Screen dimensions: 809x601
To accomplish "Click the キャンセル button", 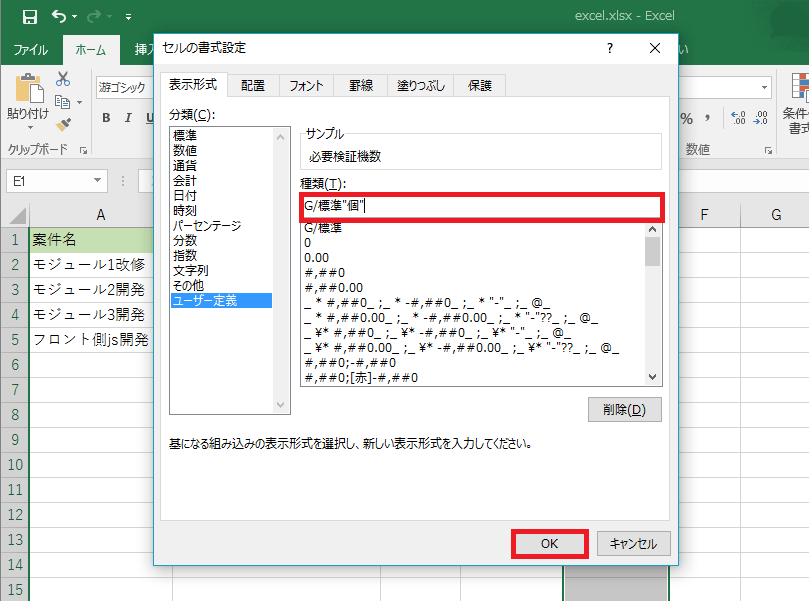I will click(634, 544).
